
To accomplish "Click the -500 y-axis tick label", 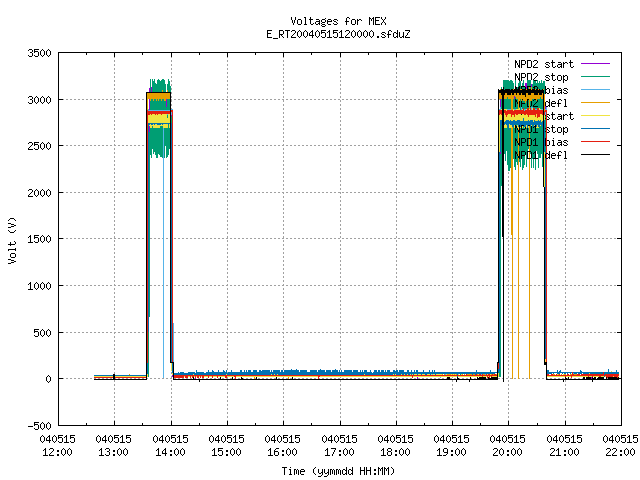I will pos(40,426).
